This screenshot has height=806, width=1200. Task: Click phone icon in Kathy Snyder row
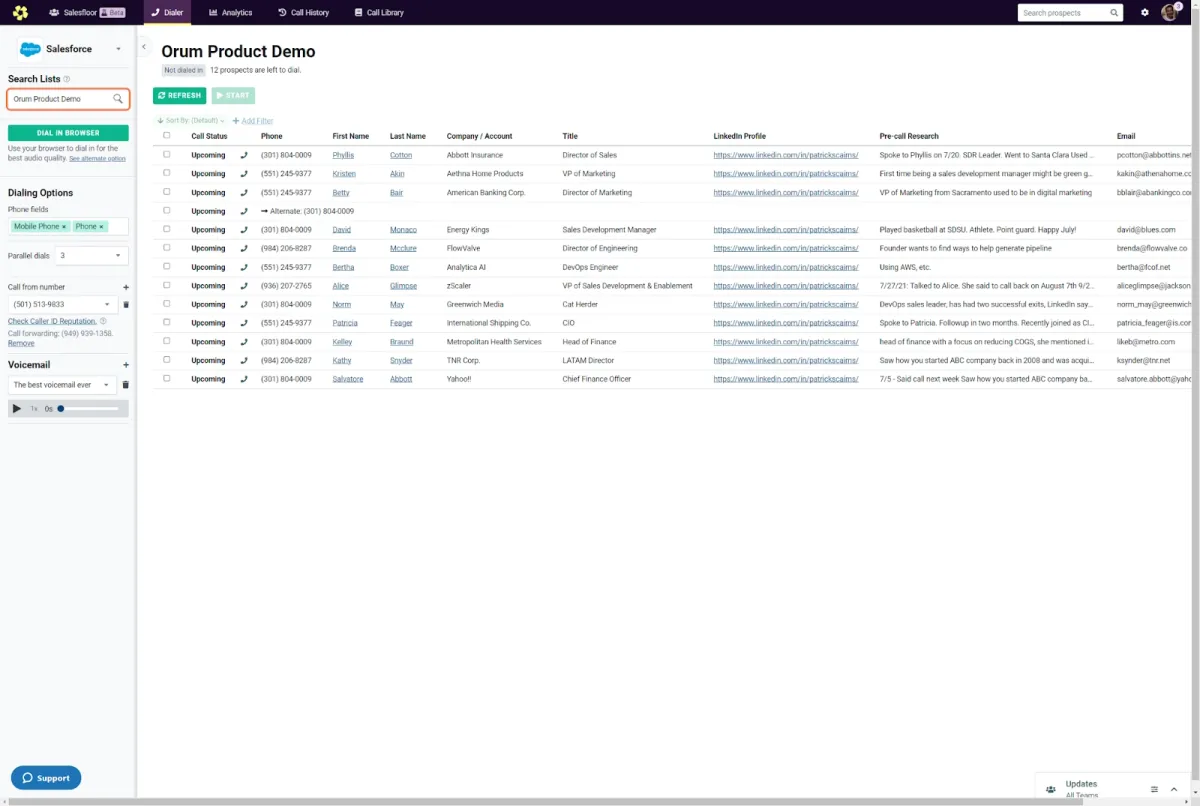pos(244,360)
